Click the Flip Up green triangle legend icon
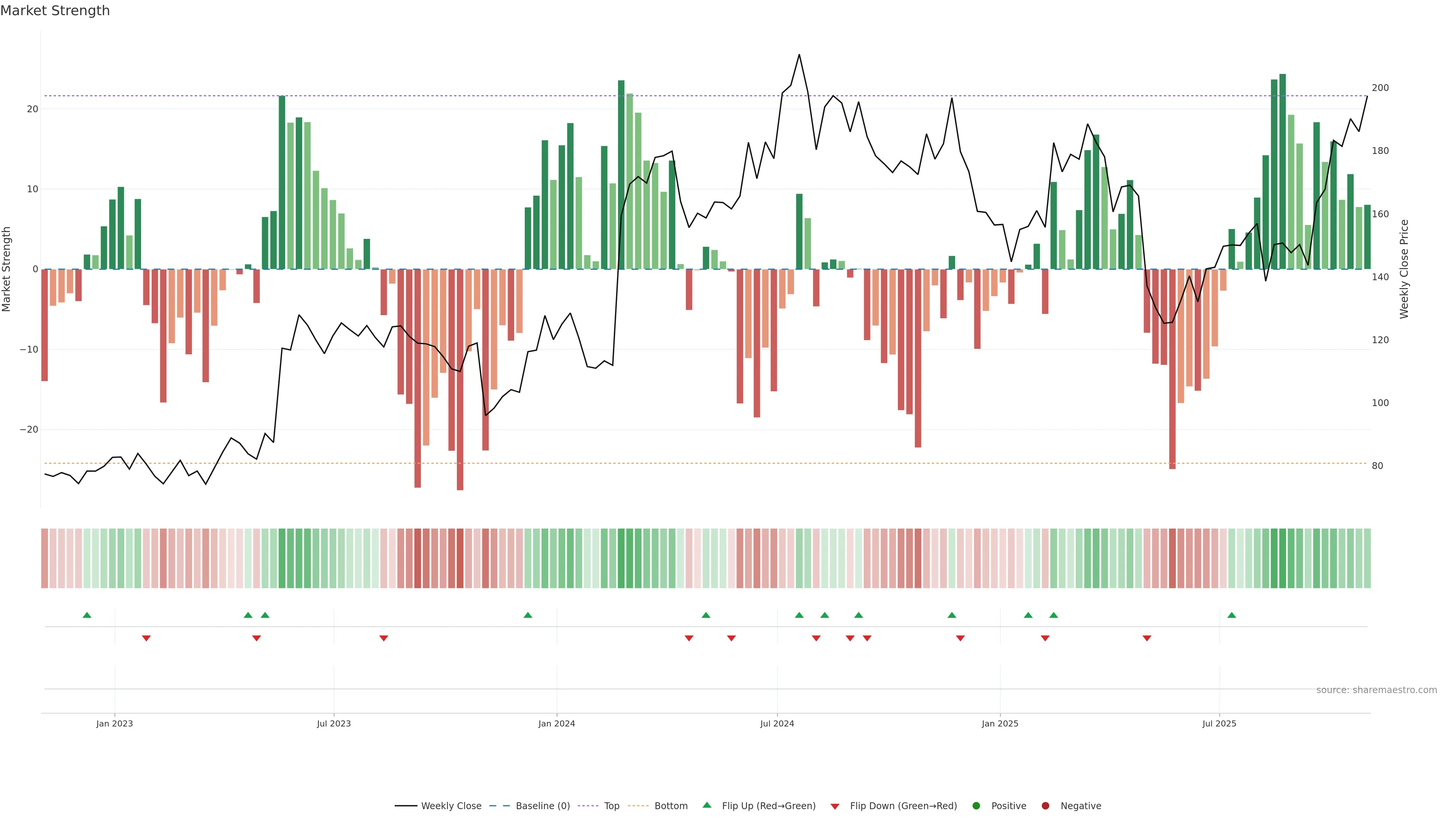The height and width of the screenshot is (819, 1456). (x=706, y=805)
